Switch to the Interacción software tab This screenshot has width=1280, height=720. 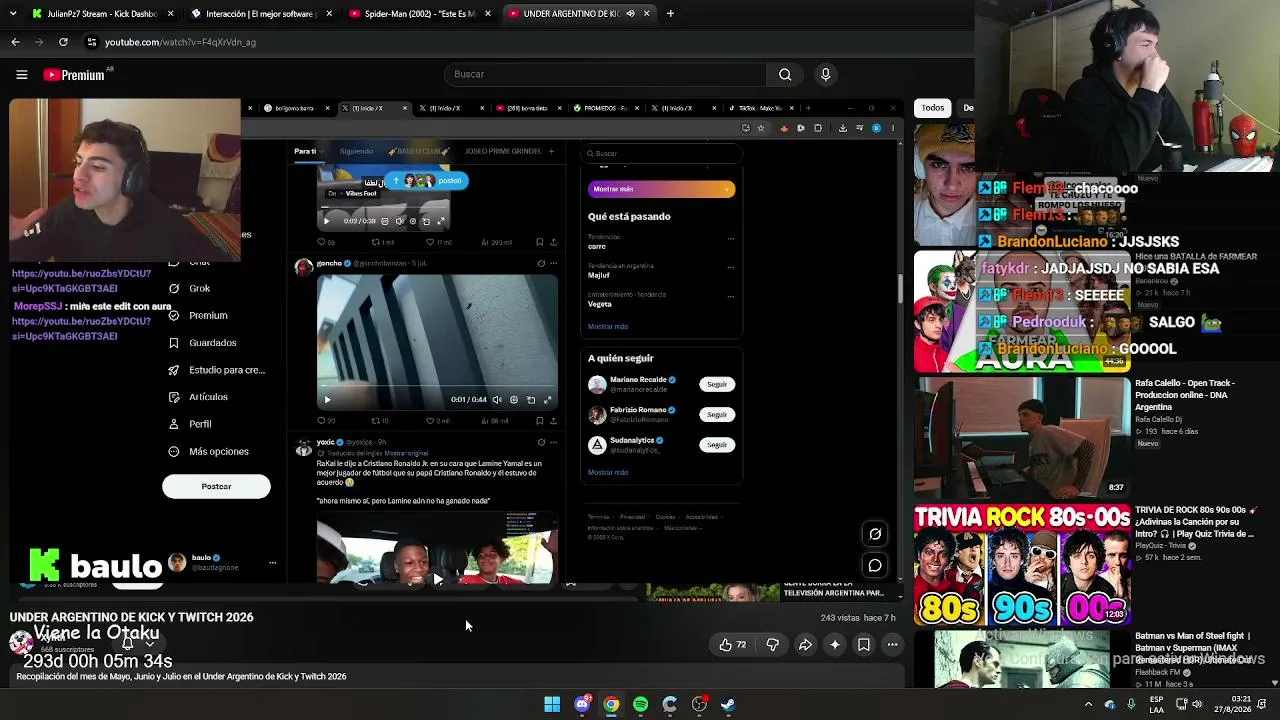click(x=260, y=14)
